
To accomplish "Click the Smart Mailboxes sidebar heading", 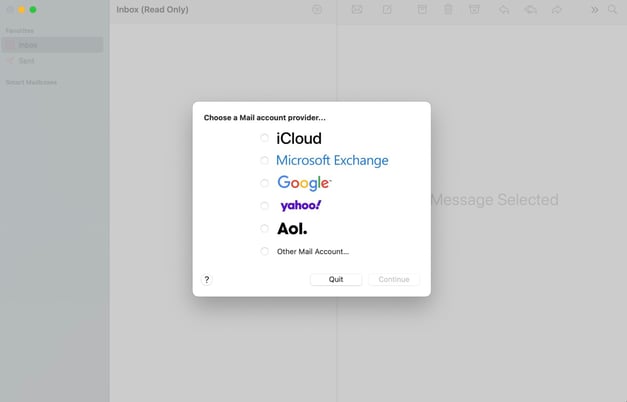I will pos(31,82).
